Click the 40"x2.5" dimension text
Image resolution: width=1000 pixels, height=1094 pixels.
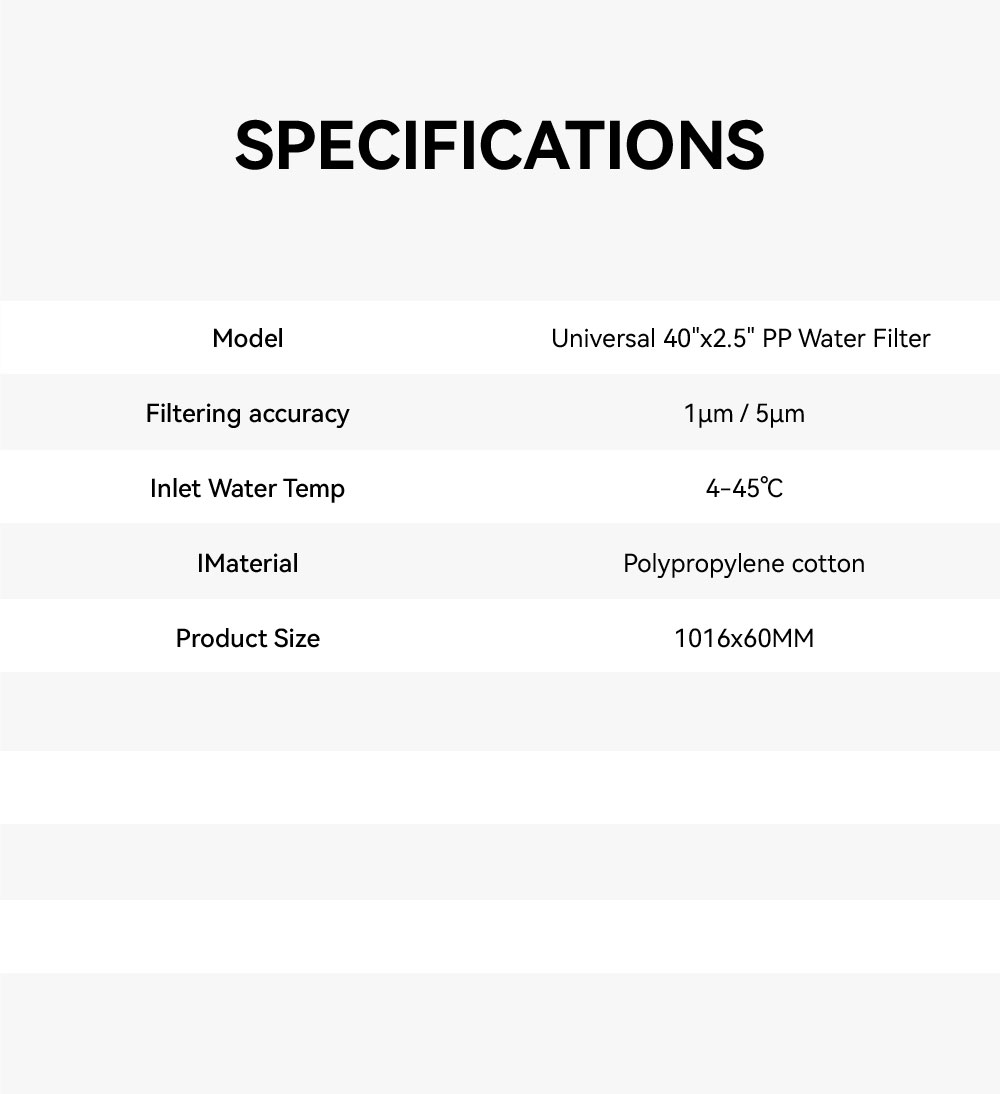coord(709,339)
